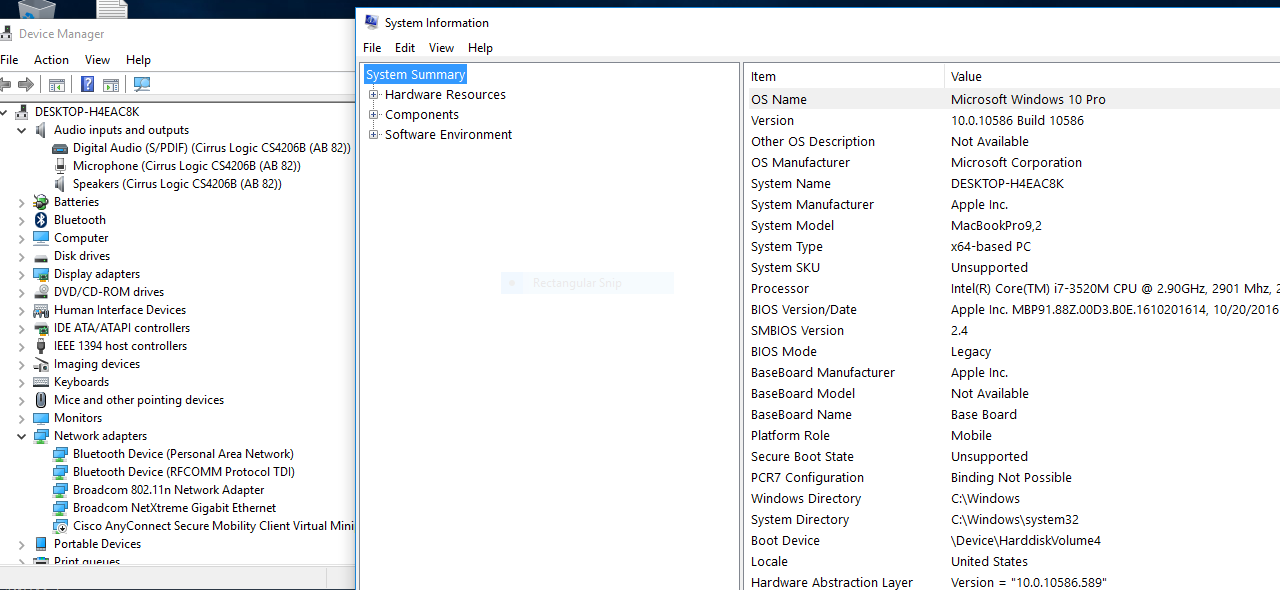1280x590 pixels.
Task: Click the IDE ATA/ATAPI controllers icon
Action: pyautogui.click(x=41, y=328)
